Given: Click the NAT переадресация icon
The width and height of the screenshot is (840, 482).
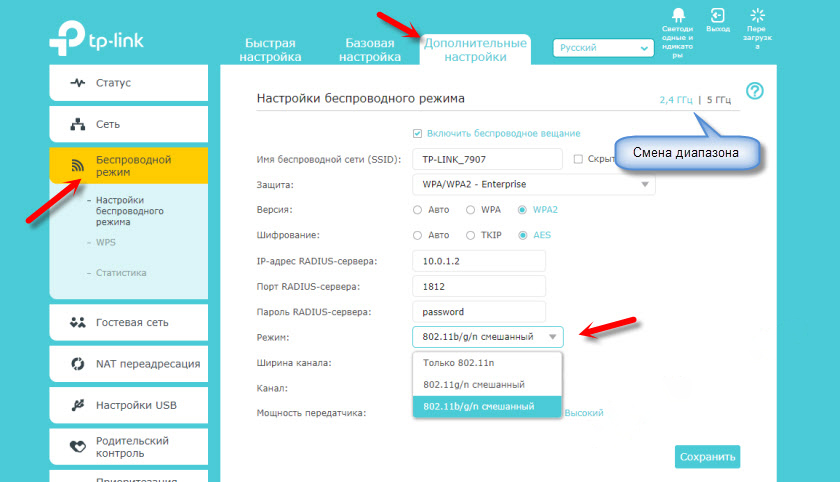Looking at the screenshot, I should (x=77, y=364).
